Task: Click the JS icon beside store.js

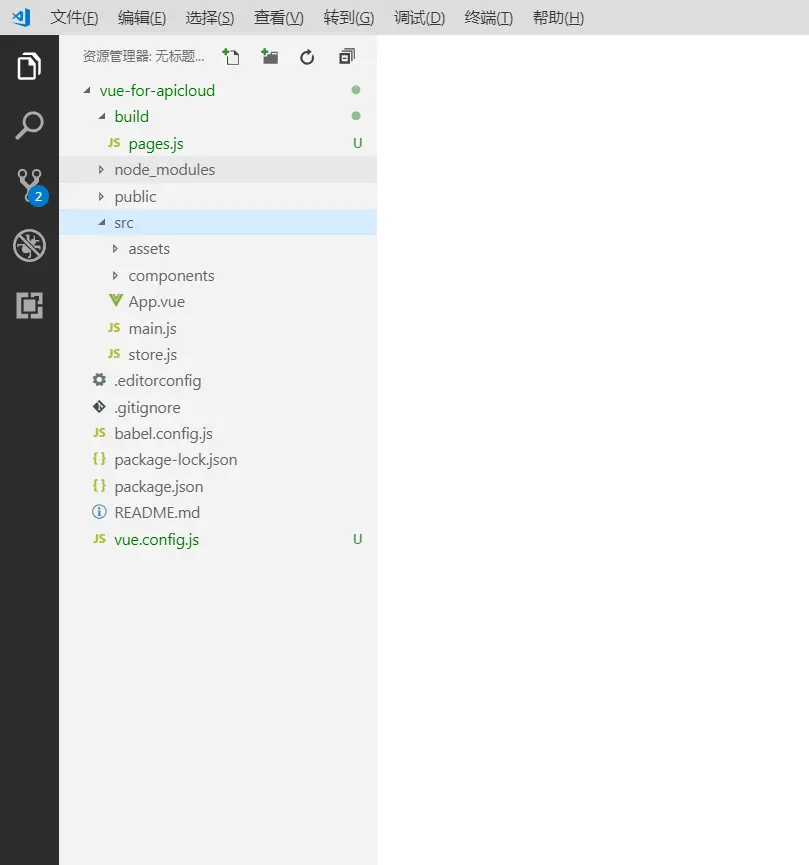Action: click(114, 354)
